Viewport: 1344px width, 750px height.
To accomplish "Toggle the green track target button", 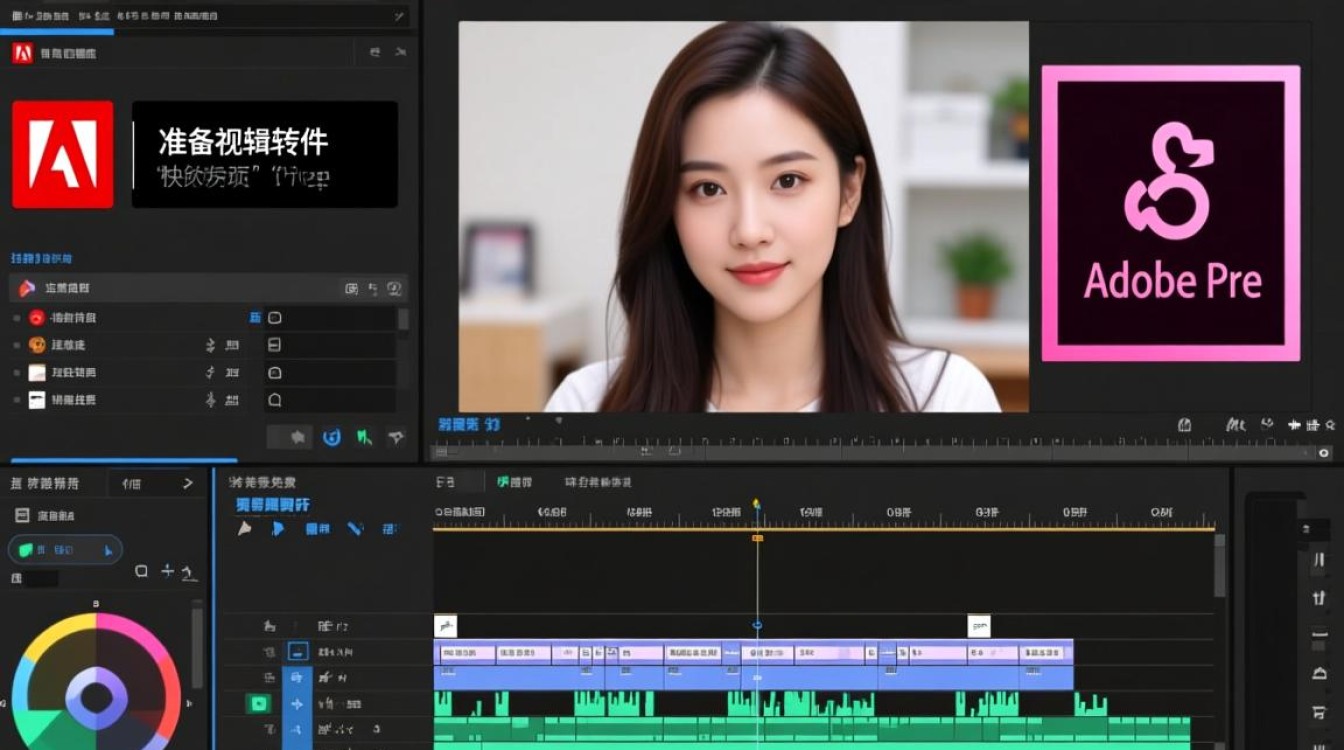I will (259, 704).
